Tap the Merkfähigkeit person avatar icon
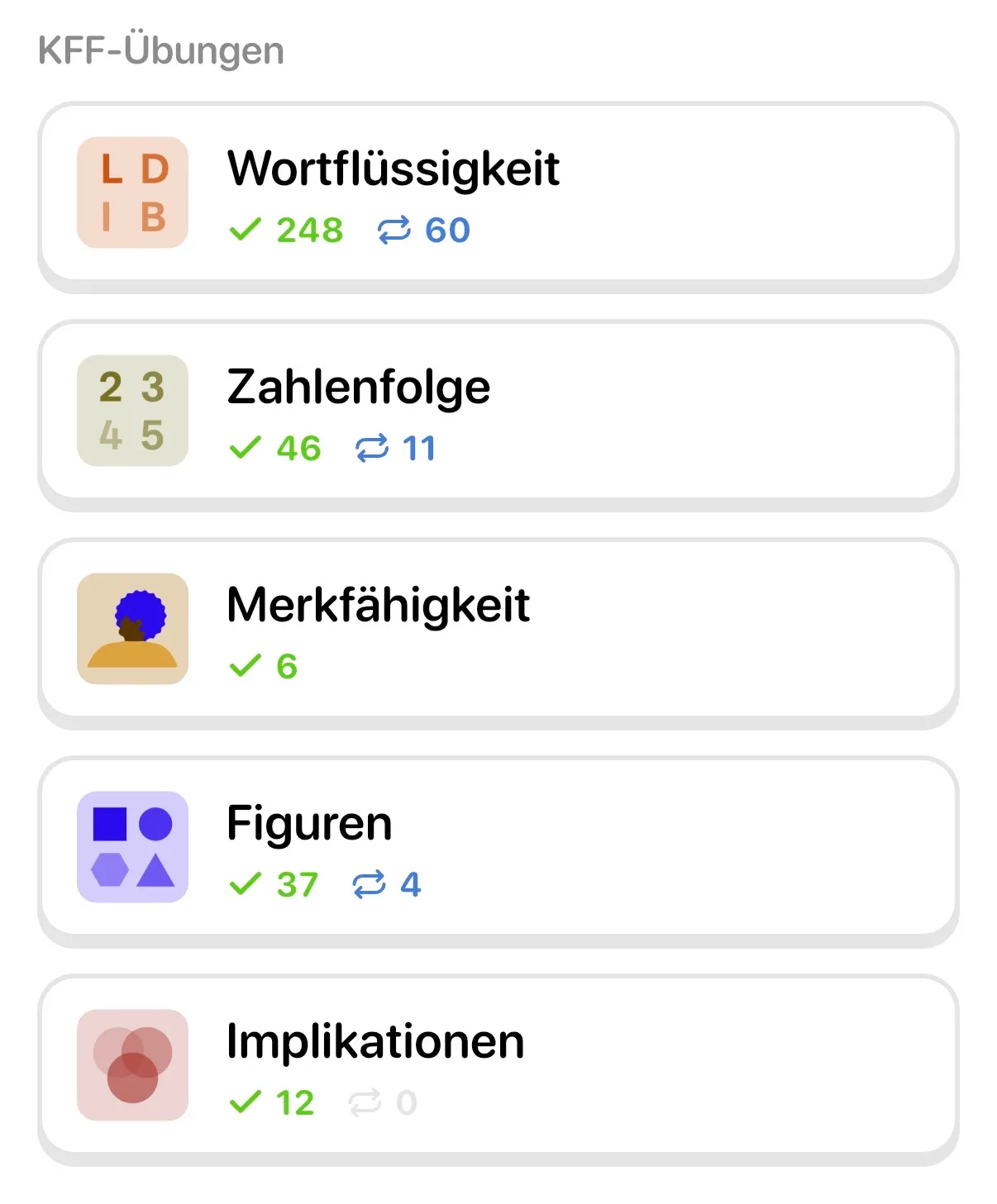Viewport: 997px width, 1204px height. (132, 629)
